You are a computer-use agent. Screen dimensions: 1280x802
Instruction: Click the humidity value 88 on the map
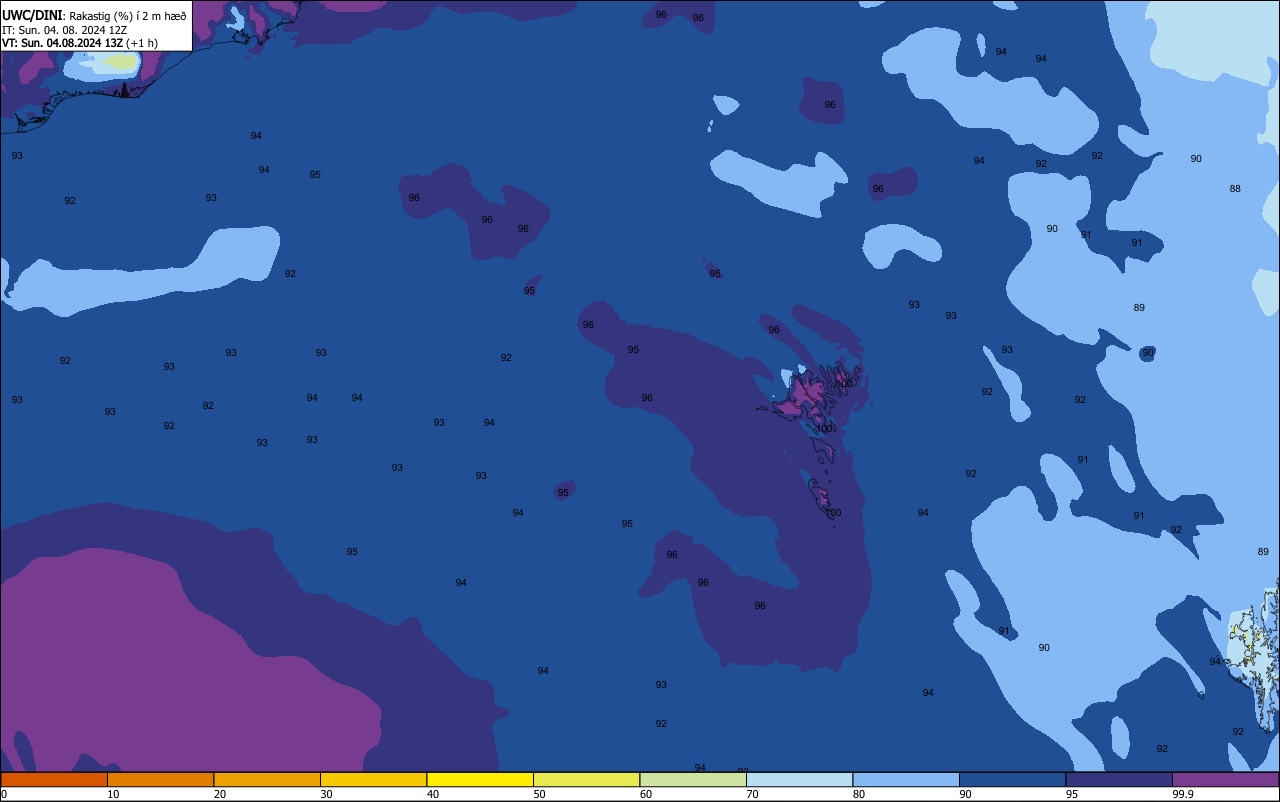click(1235, 189)
